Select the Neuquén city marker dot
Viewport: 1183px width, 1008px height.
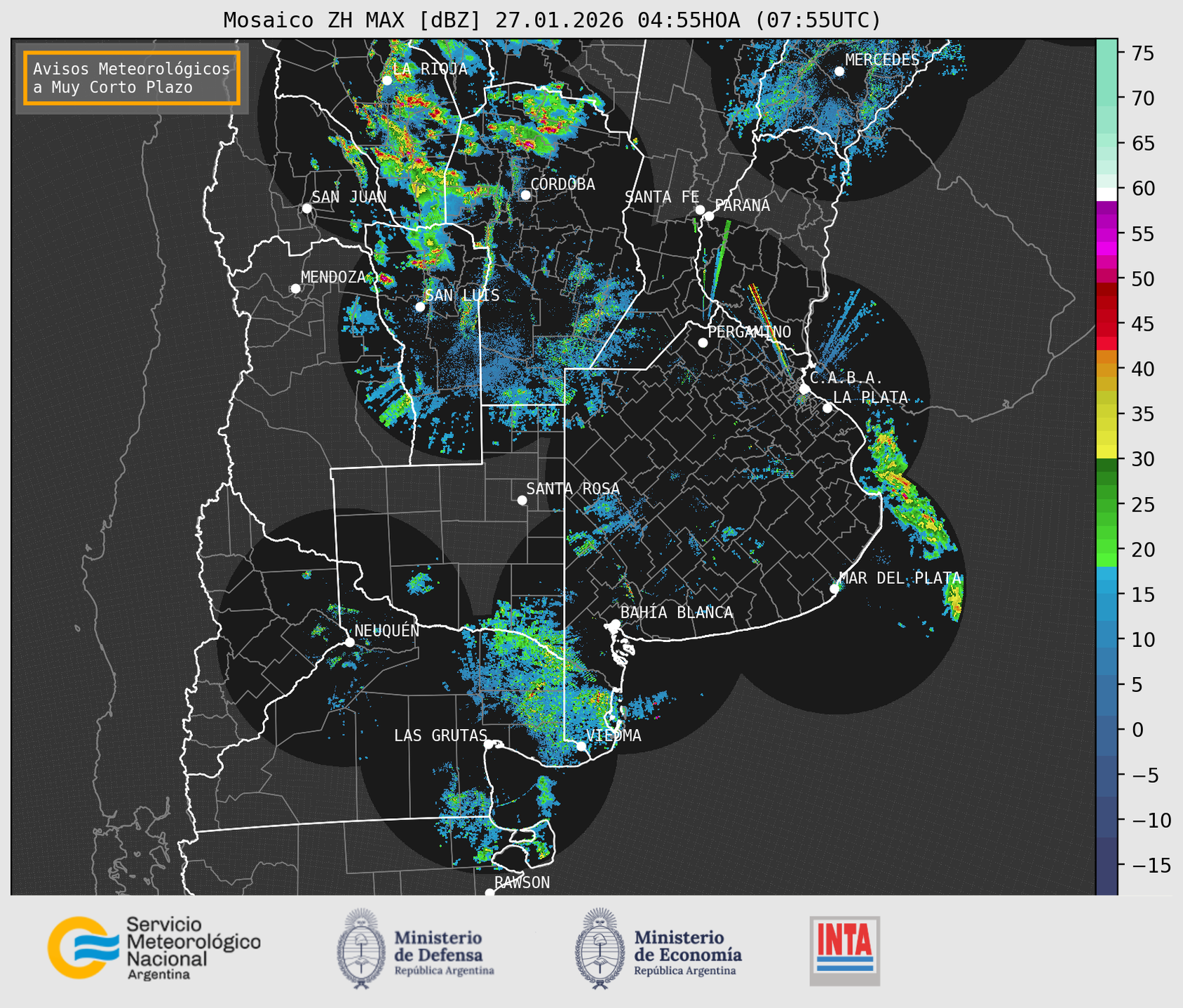[x=349, y=642]
